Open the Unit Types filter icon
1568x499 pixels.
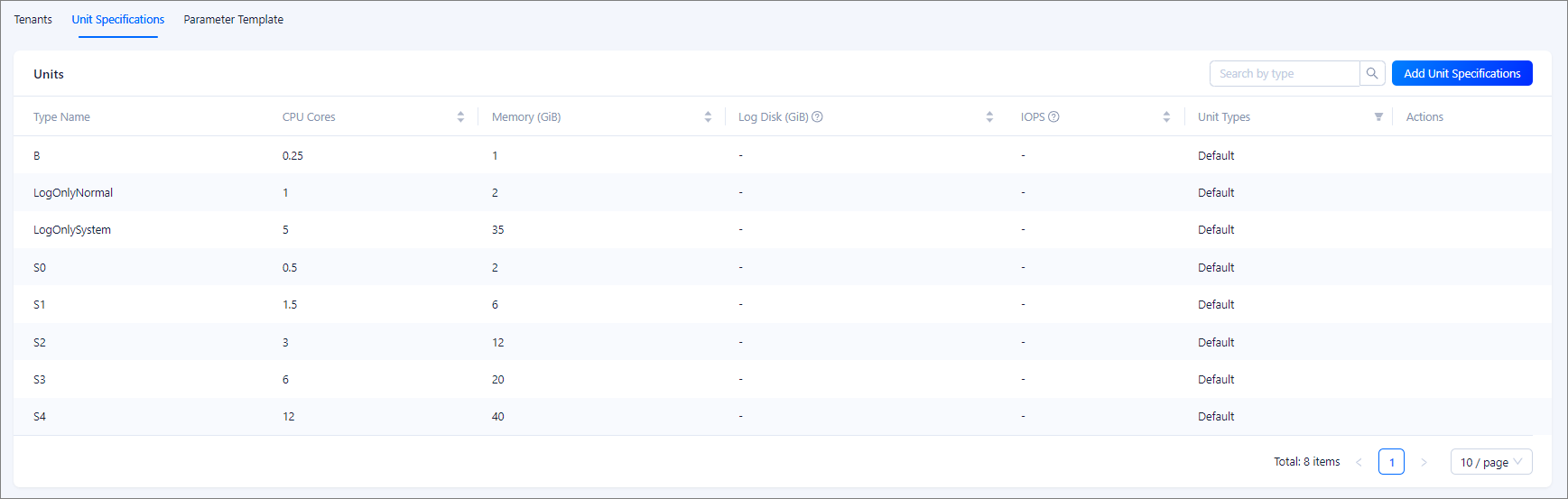(1378, 117)
